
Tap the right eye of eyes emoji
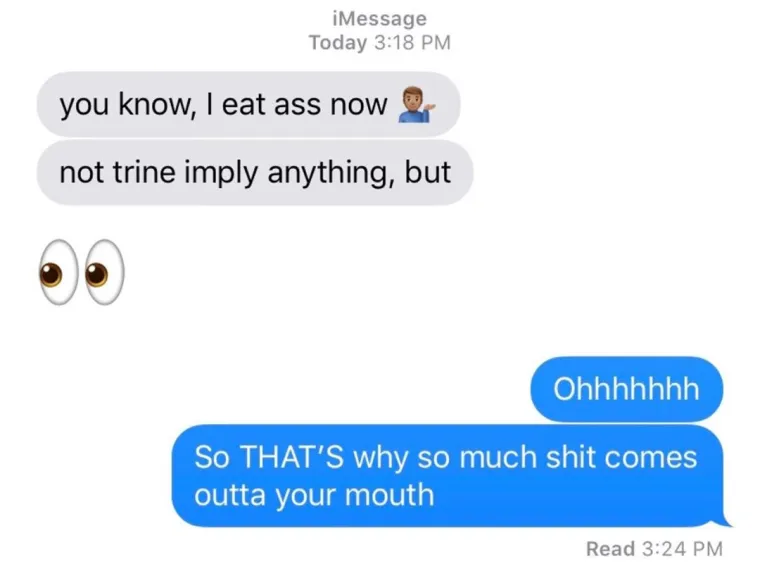(x=104, y=272)
